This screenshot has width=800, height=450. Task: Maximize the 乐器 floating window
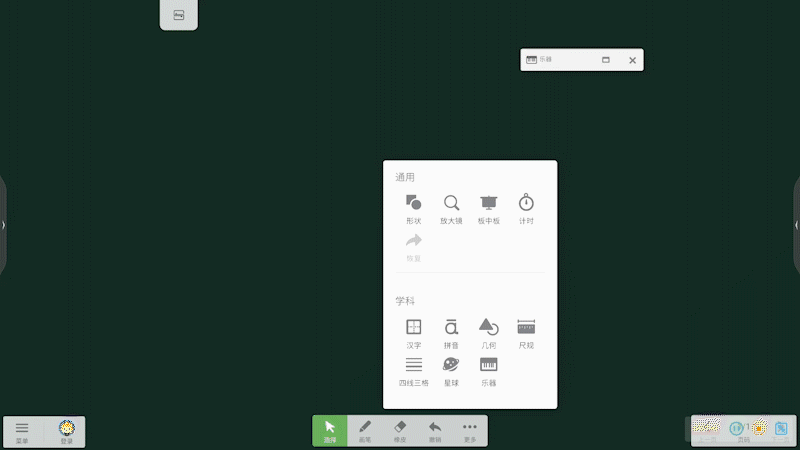tap(606, 60)
